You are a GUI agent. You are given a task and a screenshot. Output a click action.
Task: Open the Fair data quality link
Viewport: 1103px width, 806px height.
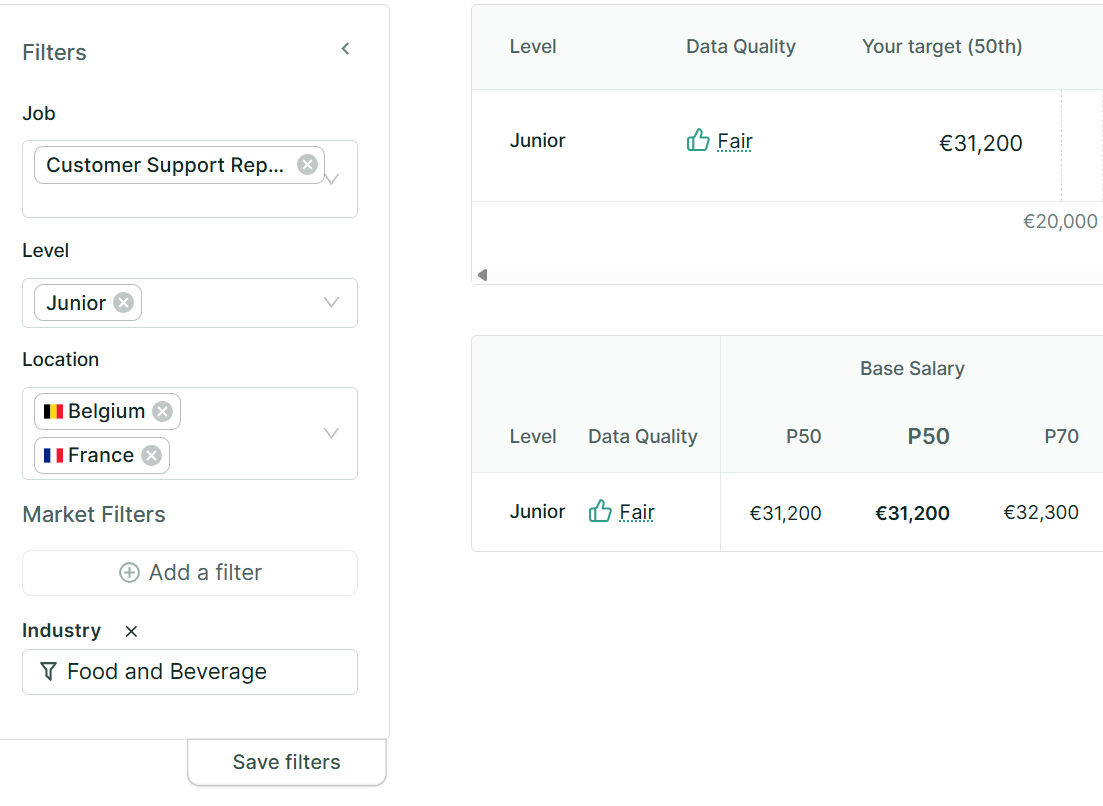click(733, 141)
